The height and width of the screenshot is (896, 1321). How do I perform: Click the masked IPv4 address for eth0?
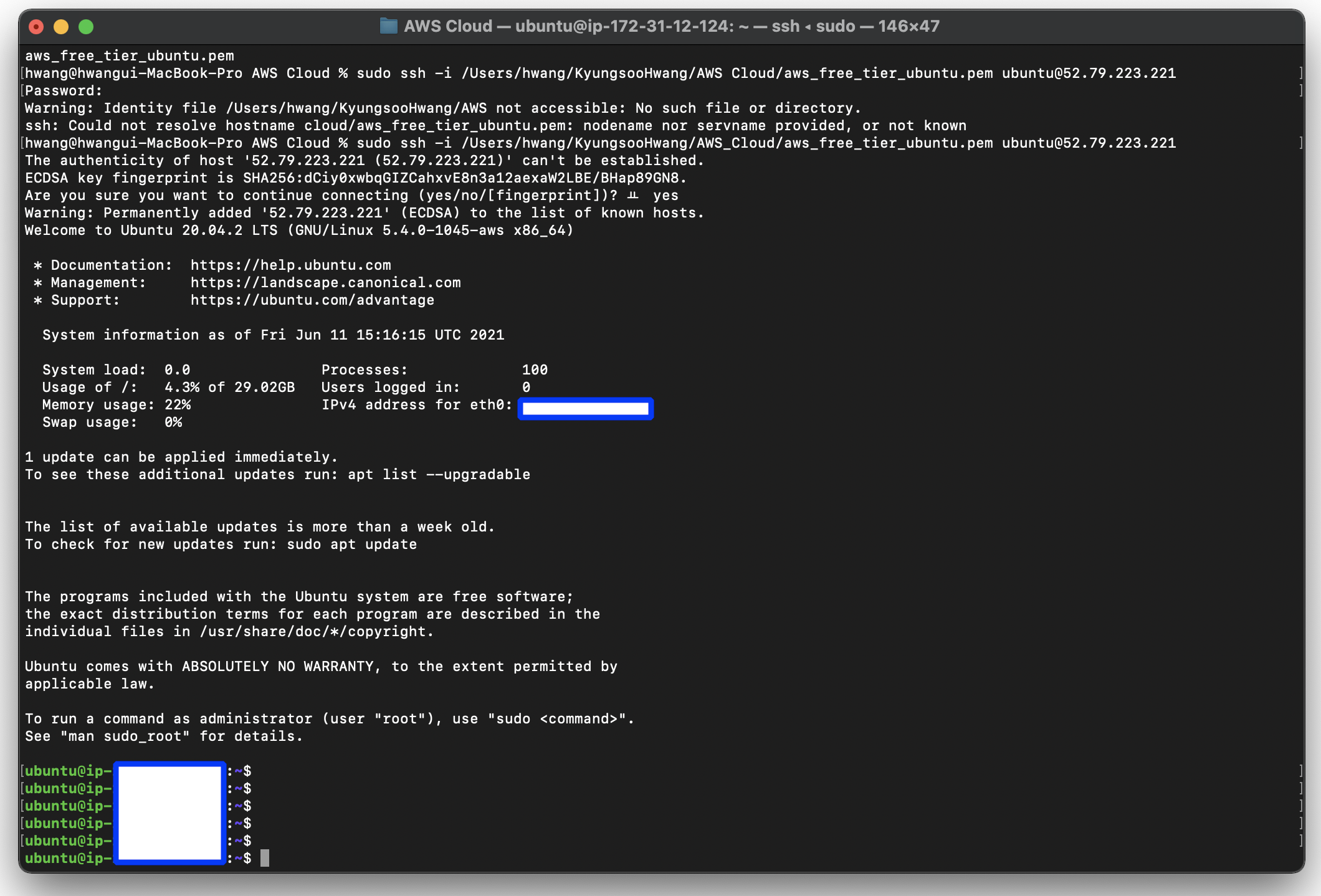pos(585,409)
